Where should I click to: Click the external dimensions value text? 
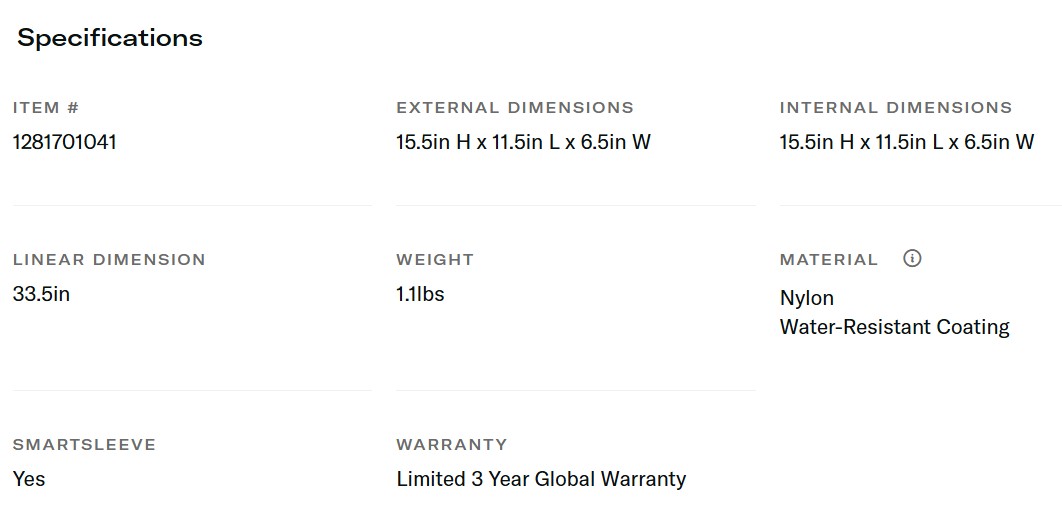(523, 142)
